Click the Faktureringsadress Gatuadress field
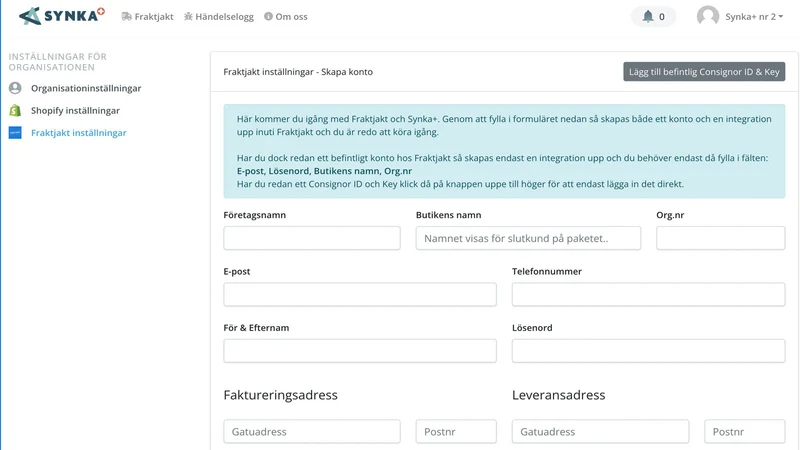The height and width of the screenshot is (450, 800). (312, 432)
